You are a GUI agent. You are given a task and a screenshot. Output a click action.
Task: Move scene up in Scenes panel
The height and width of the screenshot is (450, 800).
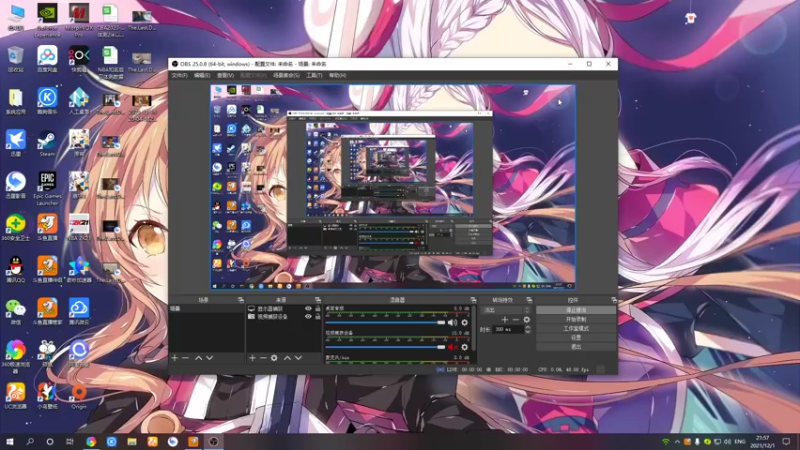[x=198, y=358]
